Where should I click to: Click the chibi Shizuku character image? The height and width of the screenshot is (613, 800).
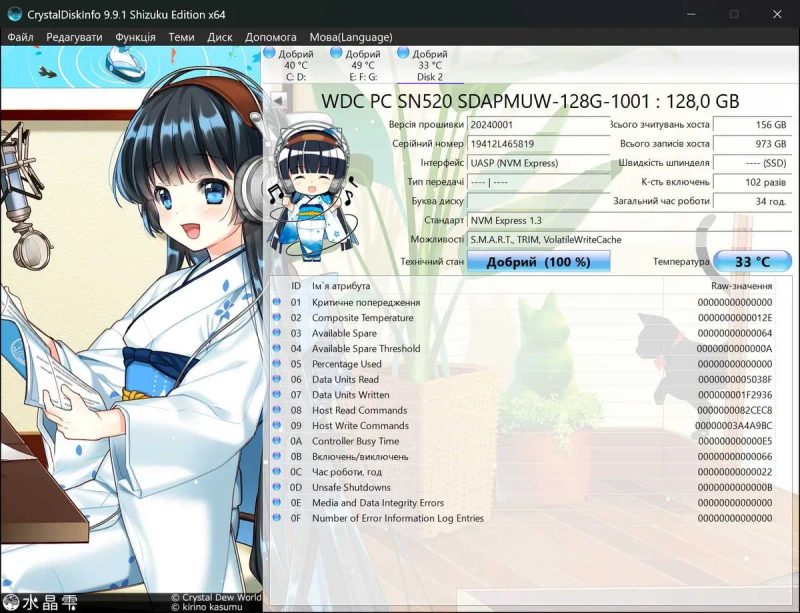click(x=312, y=191)
